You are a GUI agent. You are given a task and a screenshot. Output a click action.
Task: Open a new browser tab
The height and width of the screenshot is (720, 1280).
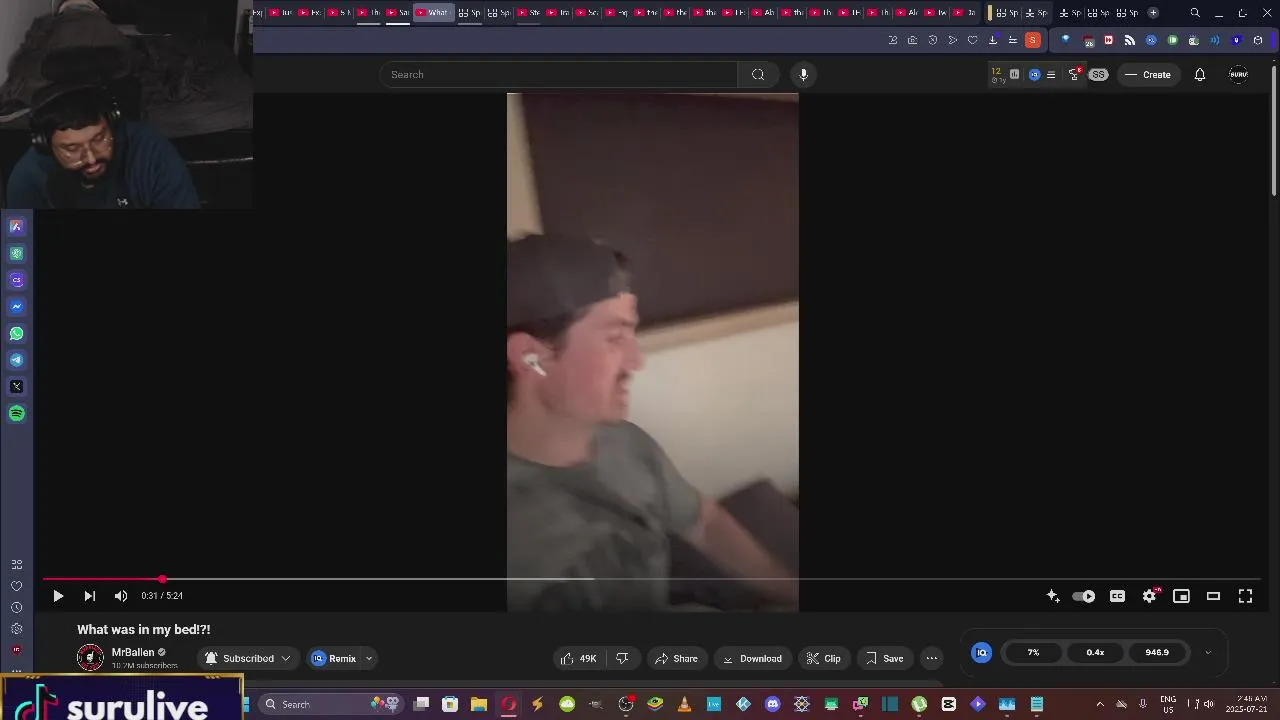1153,13
